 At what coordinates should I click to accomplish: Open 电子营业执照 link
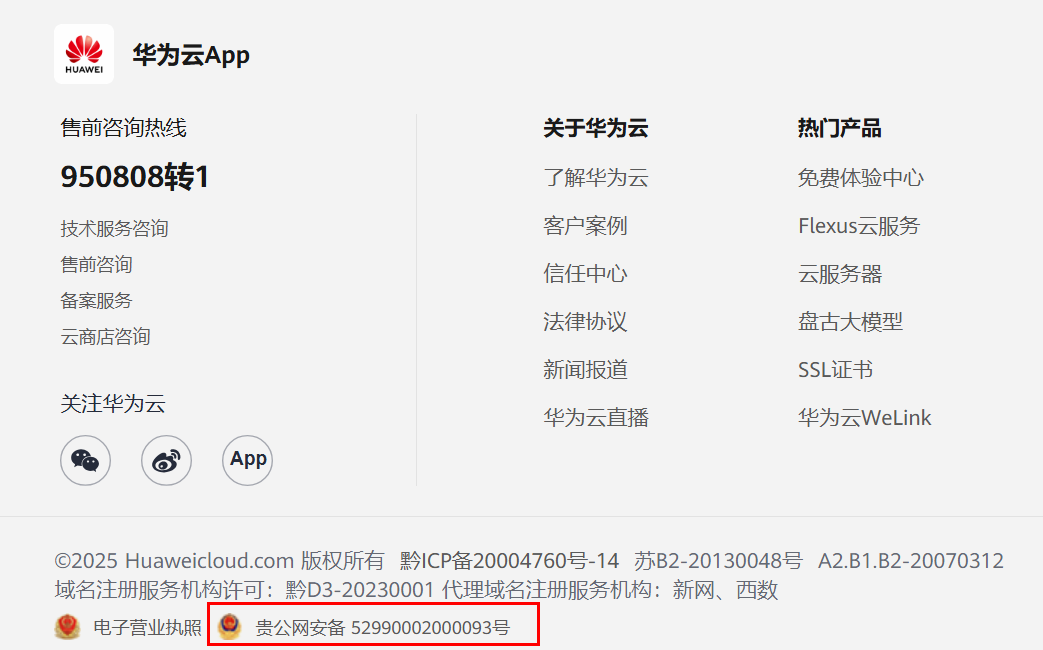147,627
